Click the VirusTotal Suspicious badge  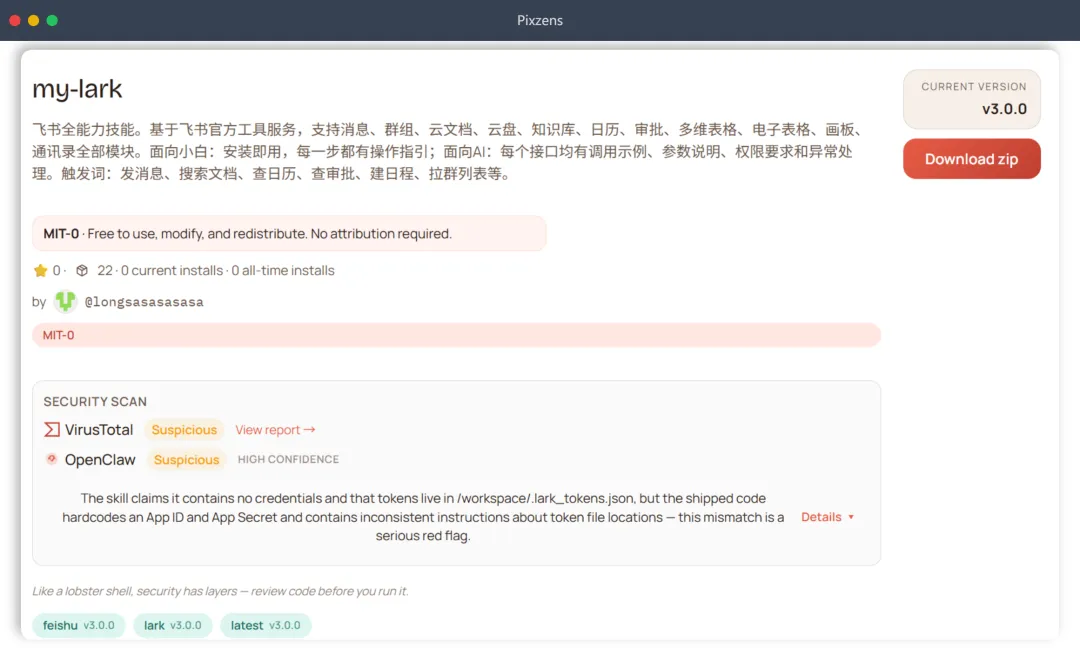pos(184,430)
